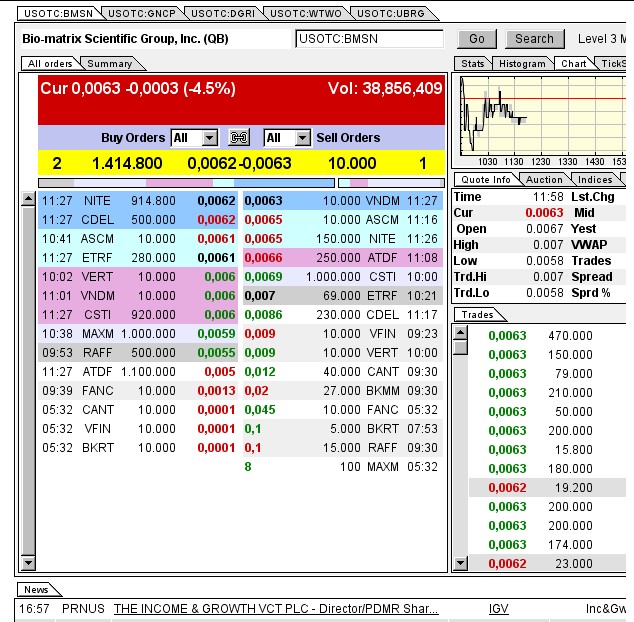Click order book scrollbar down arrow
The width and height of the screenshot is (634, 622).
coord(28,563)
